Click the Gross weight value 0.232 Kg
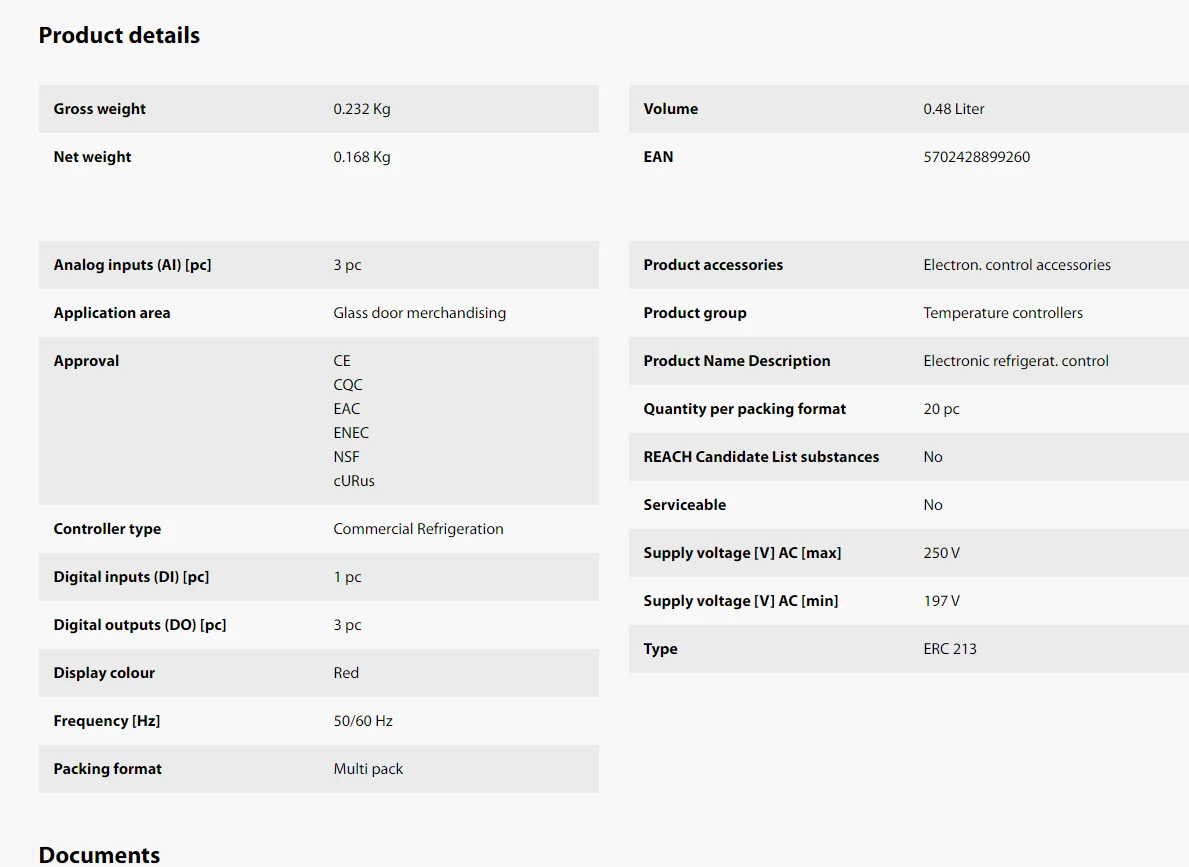1189x867 pixels. pyautogui.click(x=362, y=109)
